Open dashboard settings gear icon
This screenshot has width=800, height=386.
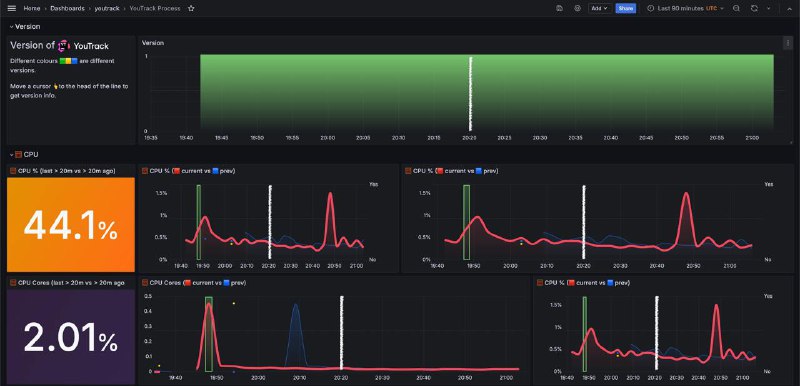[x=578, y=8]
